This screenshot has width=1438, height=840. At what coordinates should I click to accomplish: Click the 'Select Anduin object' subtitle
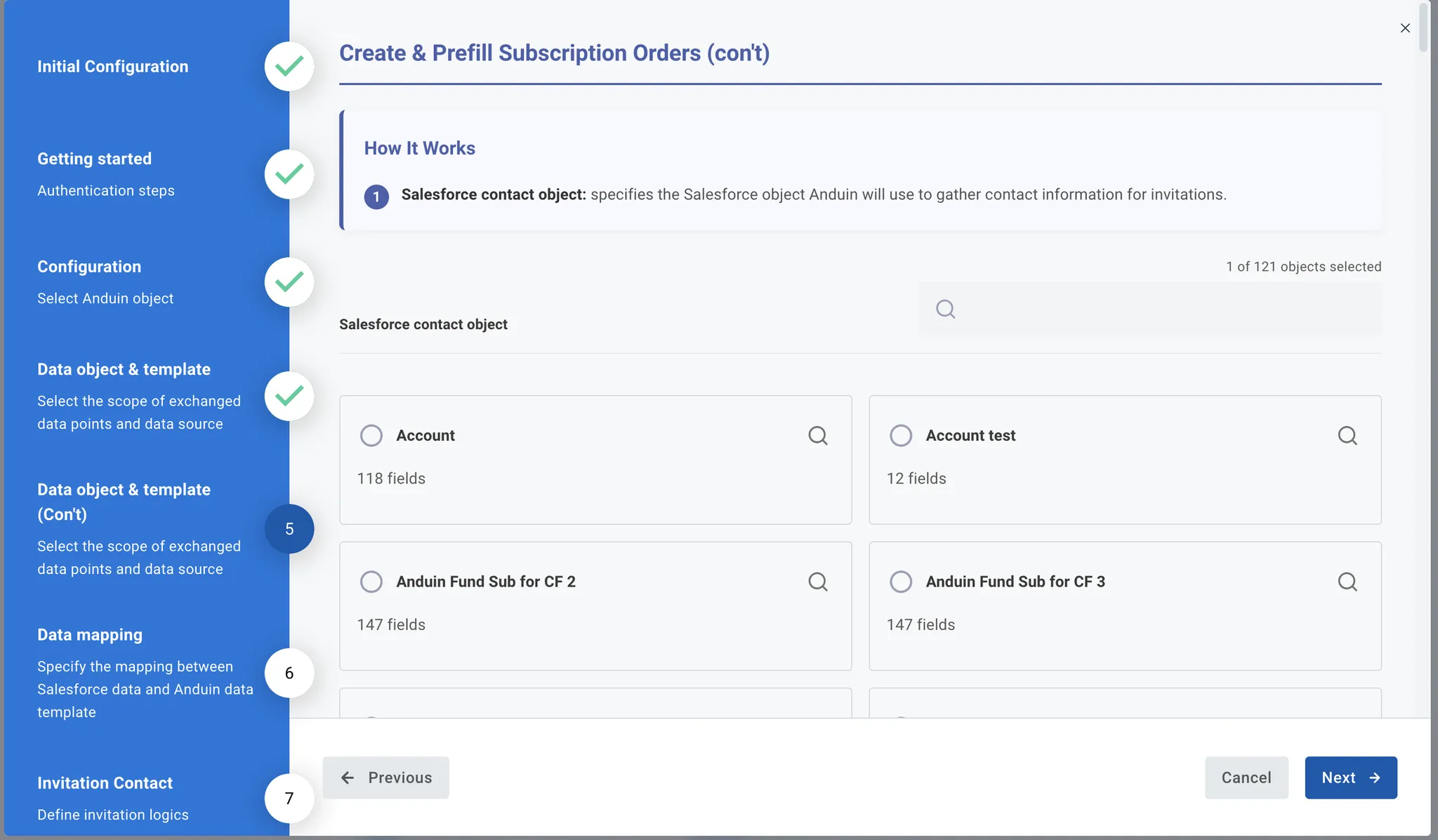(x=105, y=299)
